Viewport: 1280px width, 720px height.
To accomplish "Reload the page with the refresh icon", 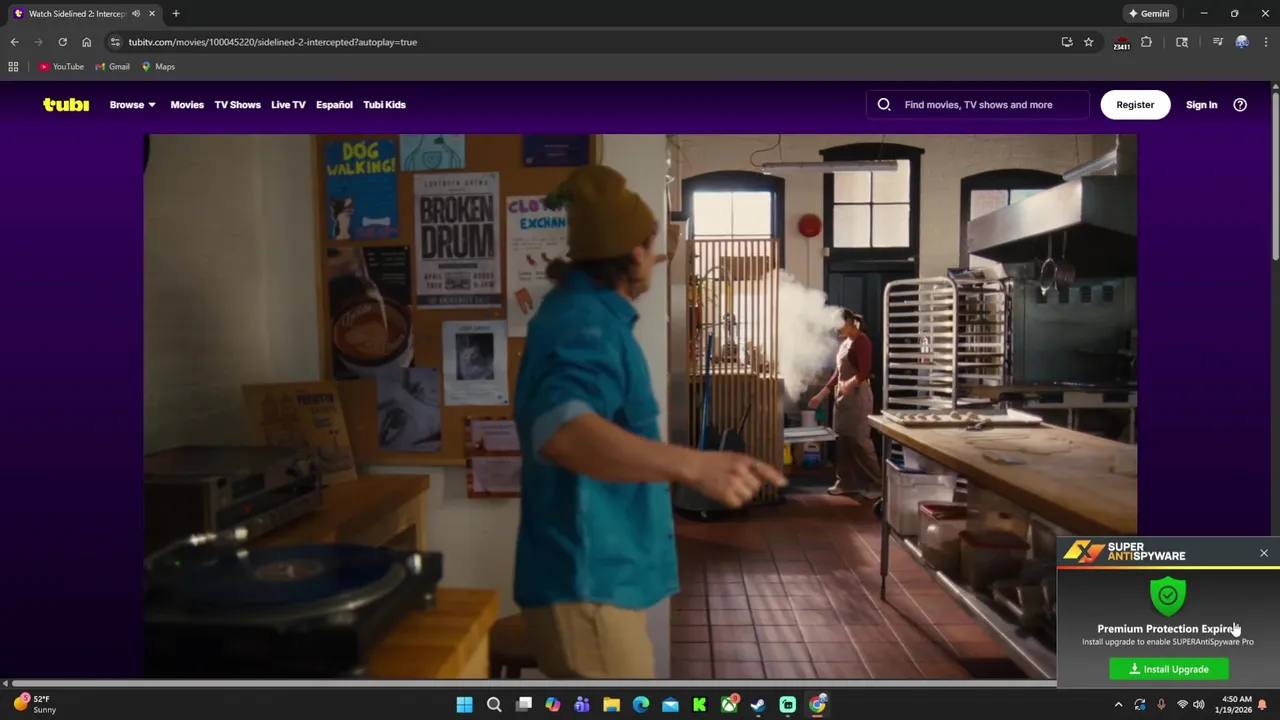I will (62, 42).
